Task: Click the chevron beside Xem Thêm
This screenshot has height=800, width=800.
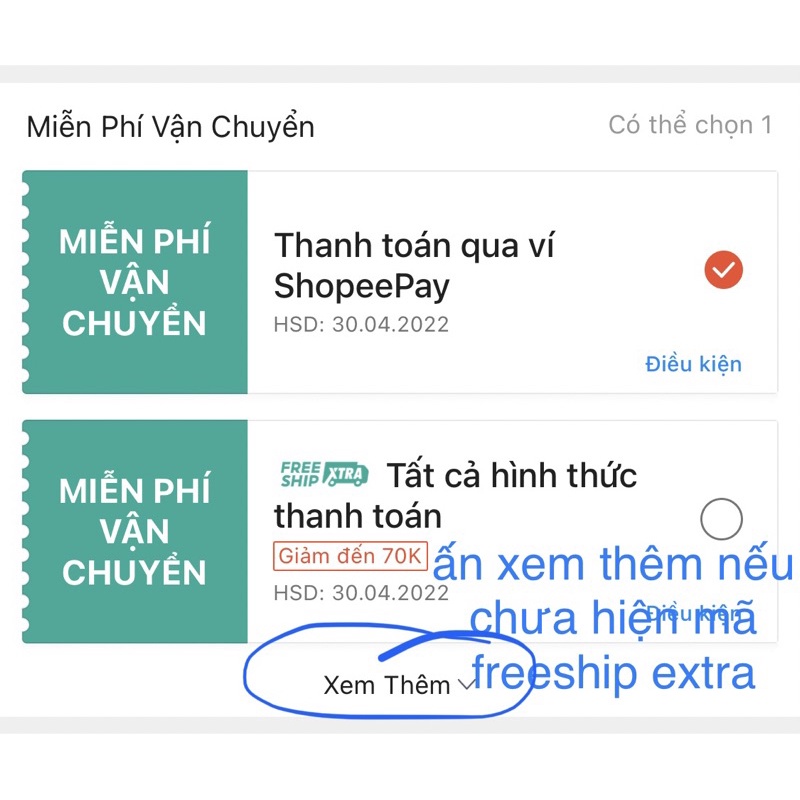Action: [466, 684]
